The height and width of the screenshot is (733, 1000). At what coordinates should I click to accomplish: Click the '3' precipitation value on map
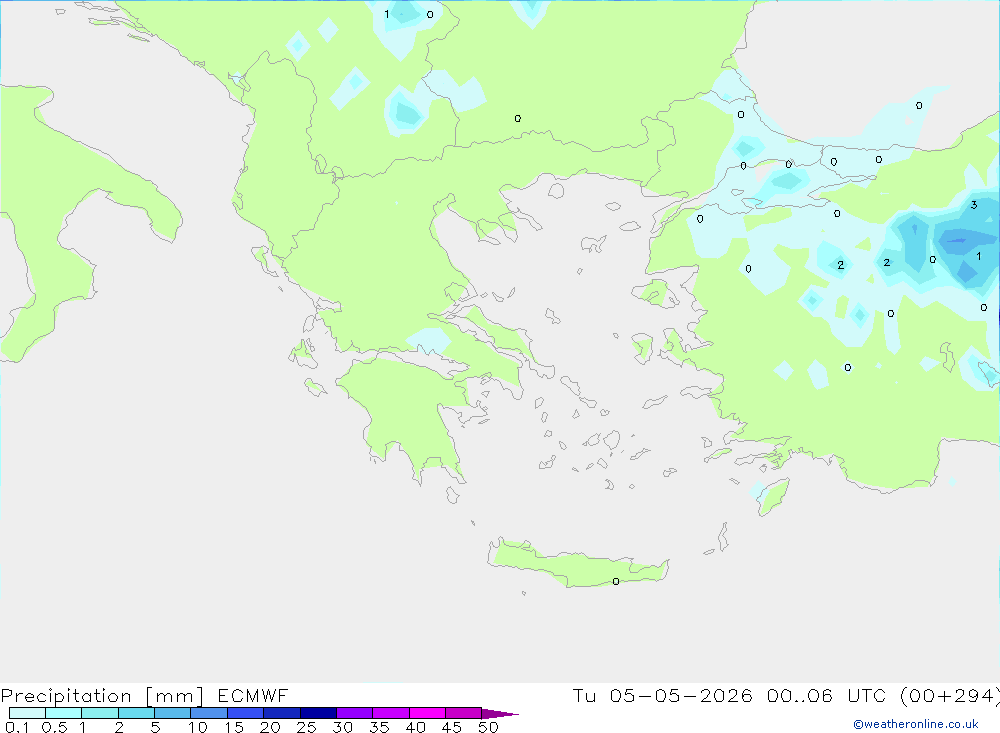click(x=973, y=205)
